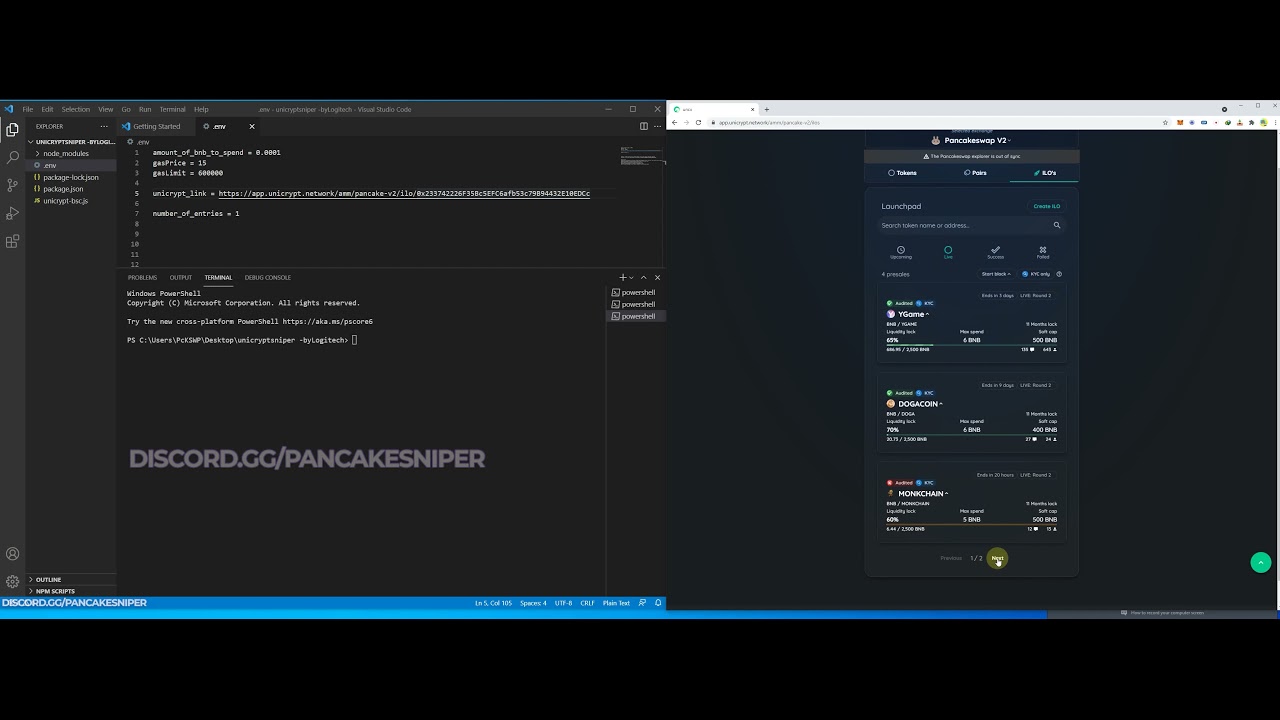Screen dimensions: 1280x720
Task: Click the editor minimap
Action: pos(641,154)
